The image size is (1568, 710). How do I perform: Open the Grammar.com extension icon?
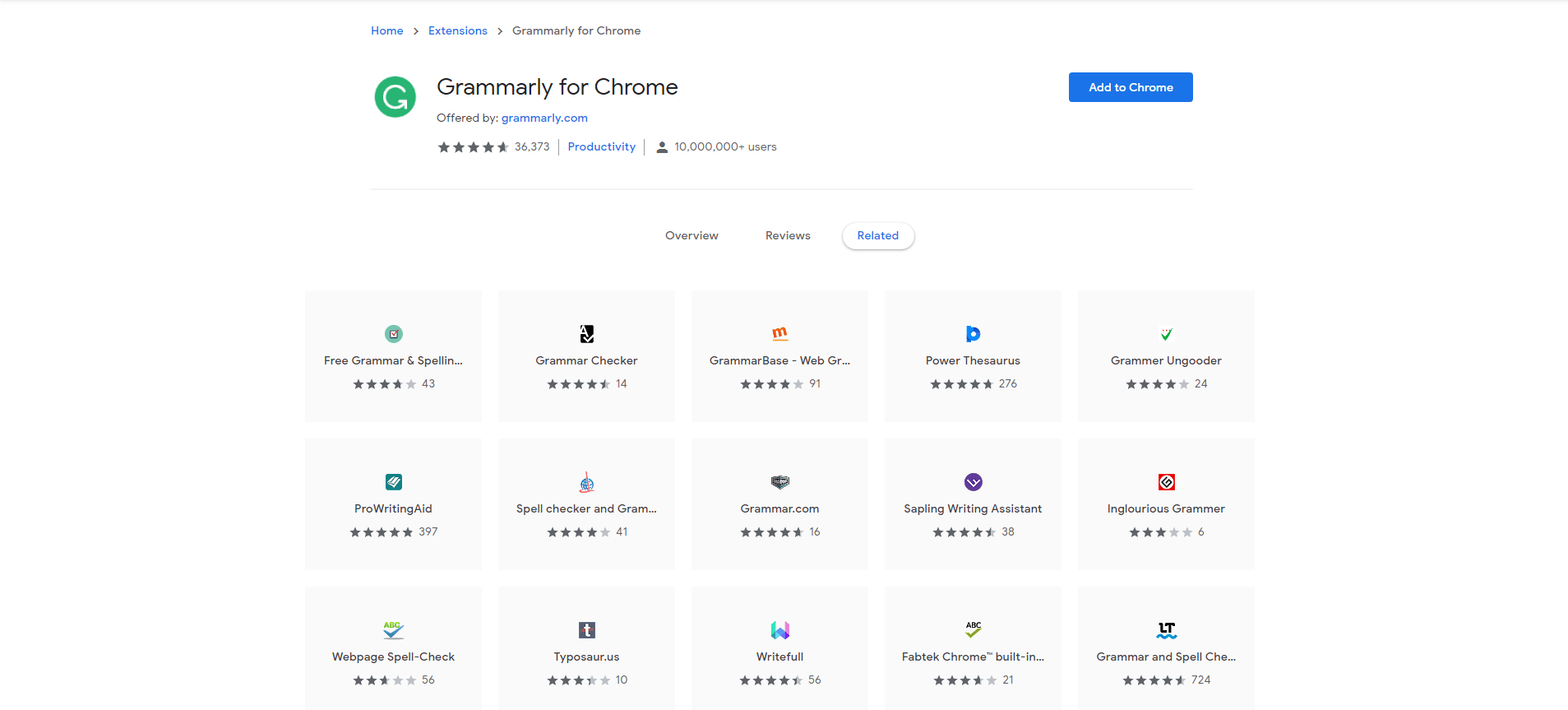point(780,482)
